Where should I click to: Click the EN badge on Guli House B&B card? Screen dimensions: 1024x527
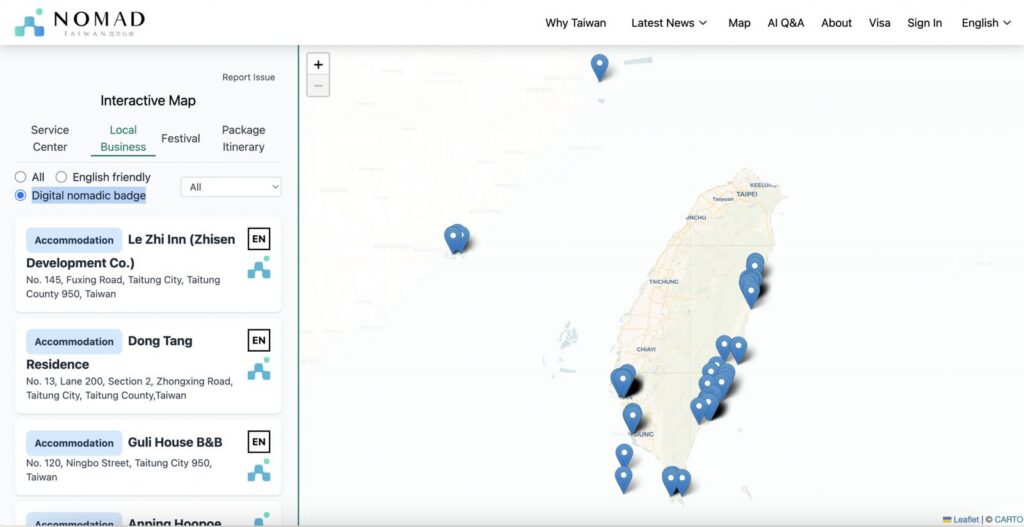click(259, 441)
